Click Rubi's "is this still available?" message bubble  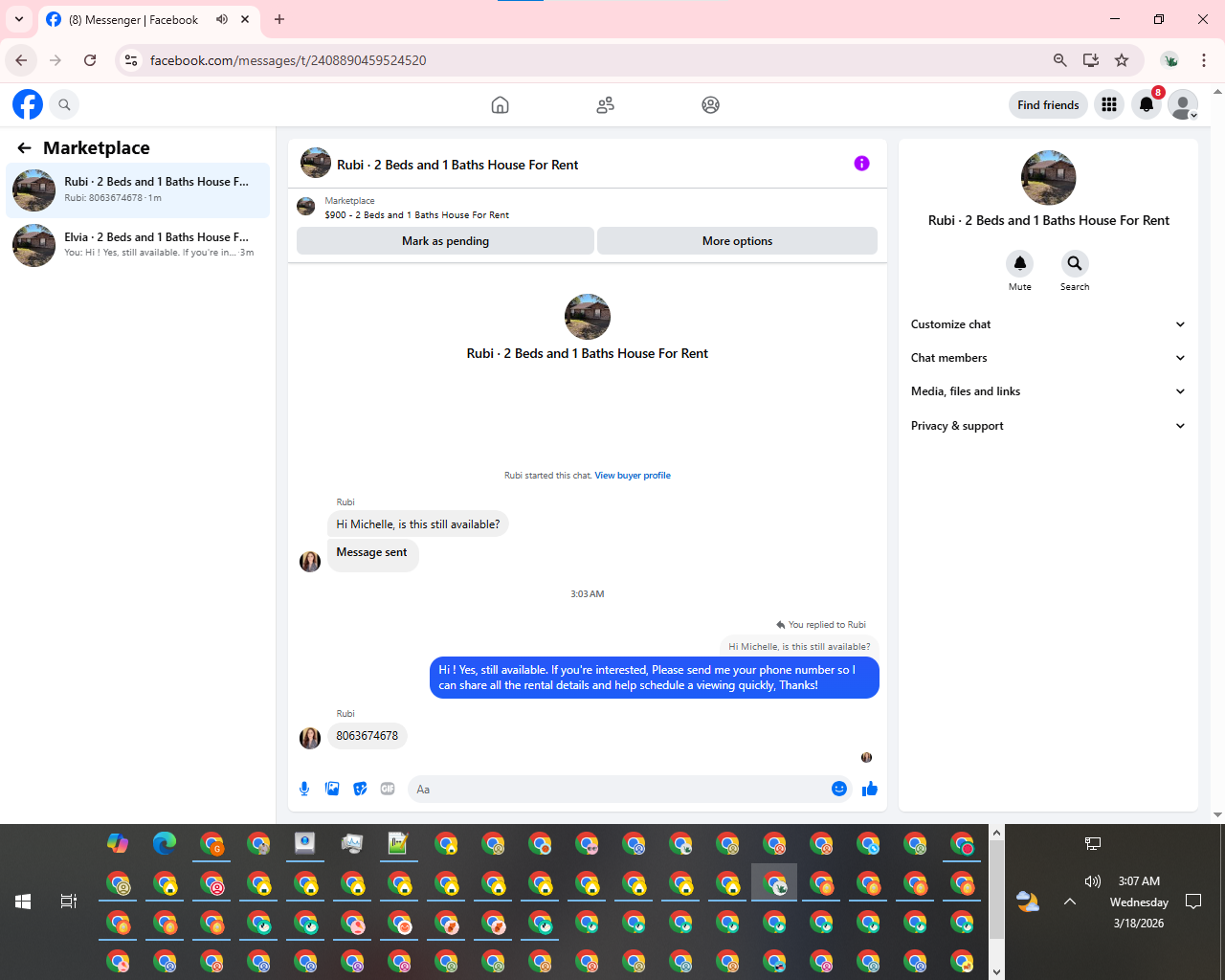click(x=418, y=524)
